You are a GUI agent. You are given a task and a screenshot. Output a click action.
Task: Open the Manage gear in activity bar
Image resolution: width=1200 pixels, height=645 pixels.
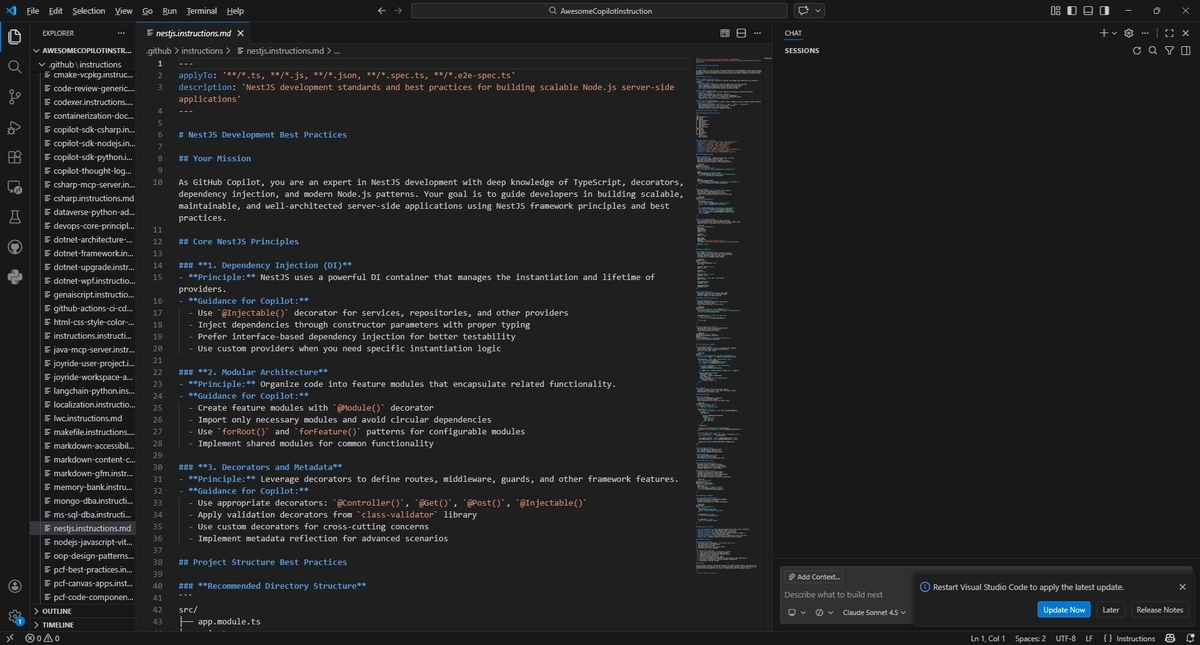(x=14, y=617)
